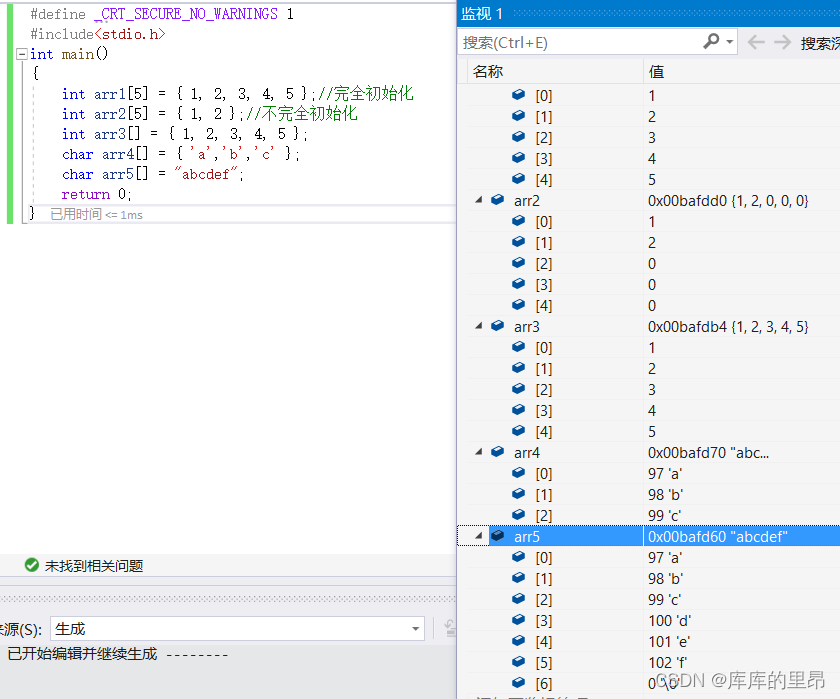840x699 pixels.
Task: Click the cube icon of arr4 element [0]
Action: click(x=519, y=472)
